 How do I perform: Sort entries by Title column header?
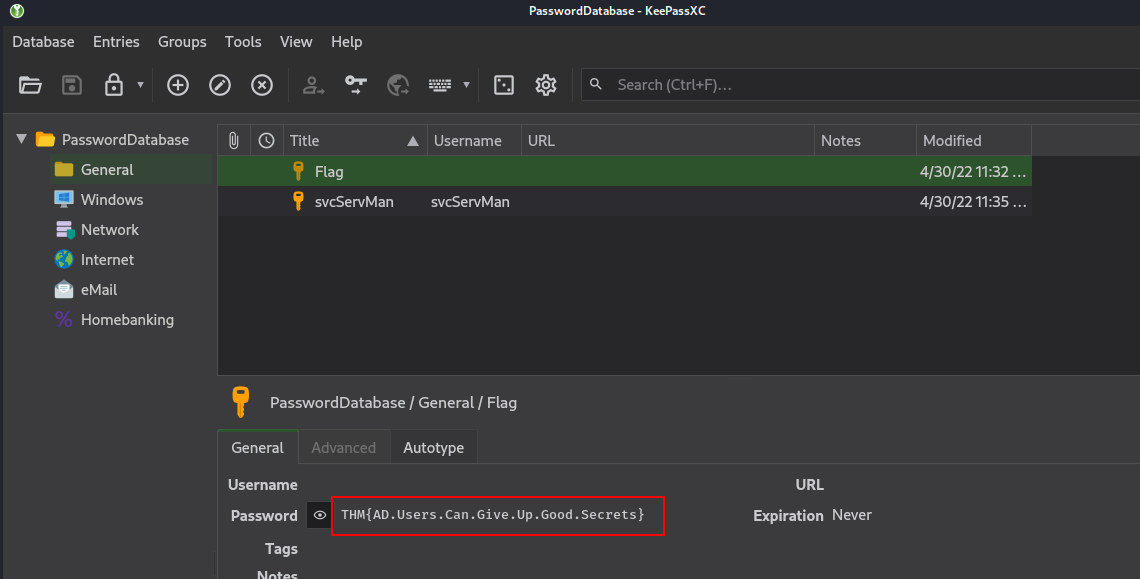[355, 140]
